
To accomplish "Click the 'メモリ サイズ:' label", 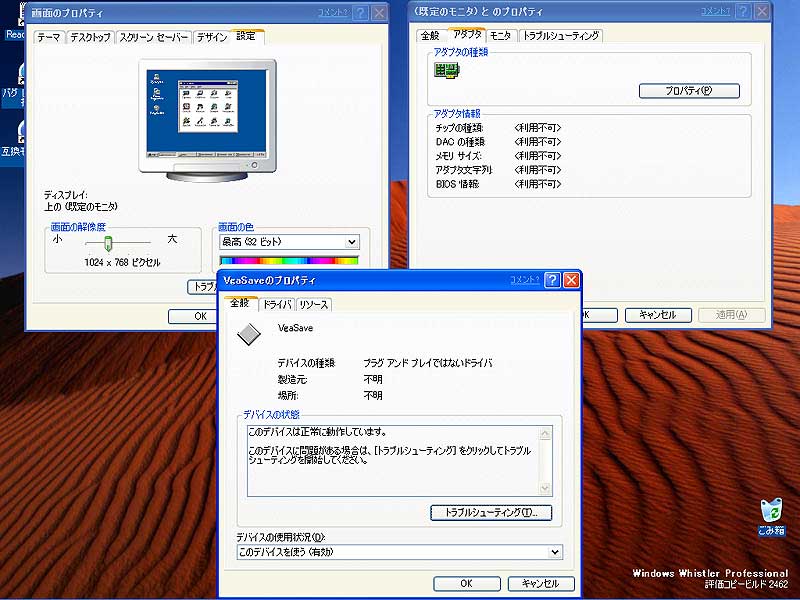I will pyautogui.click(x=458, y=156).
